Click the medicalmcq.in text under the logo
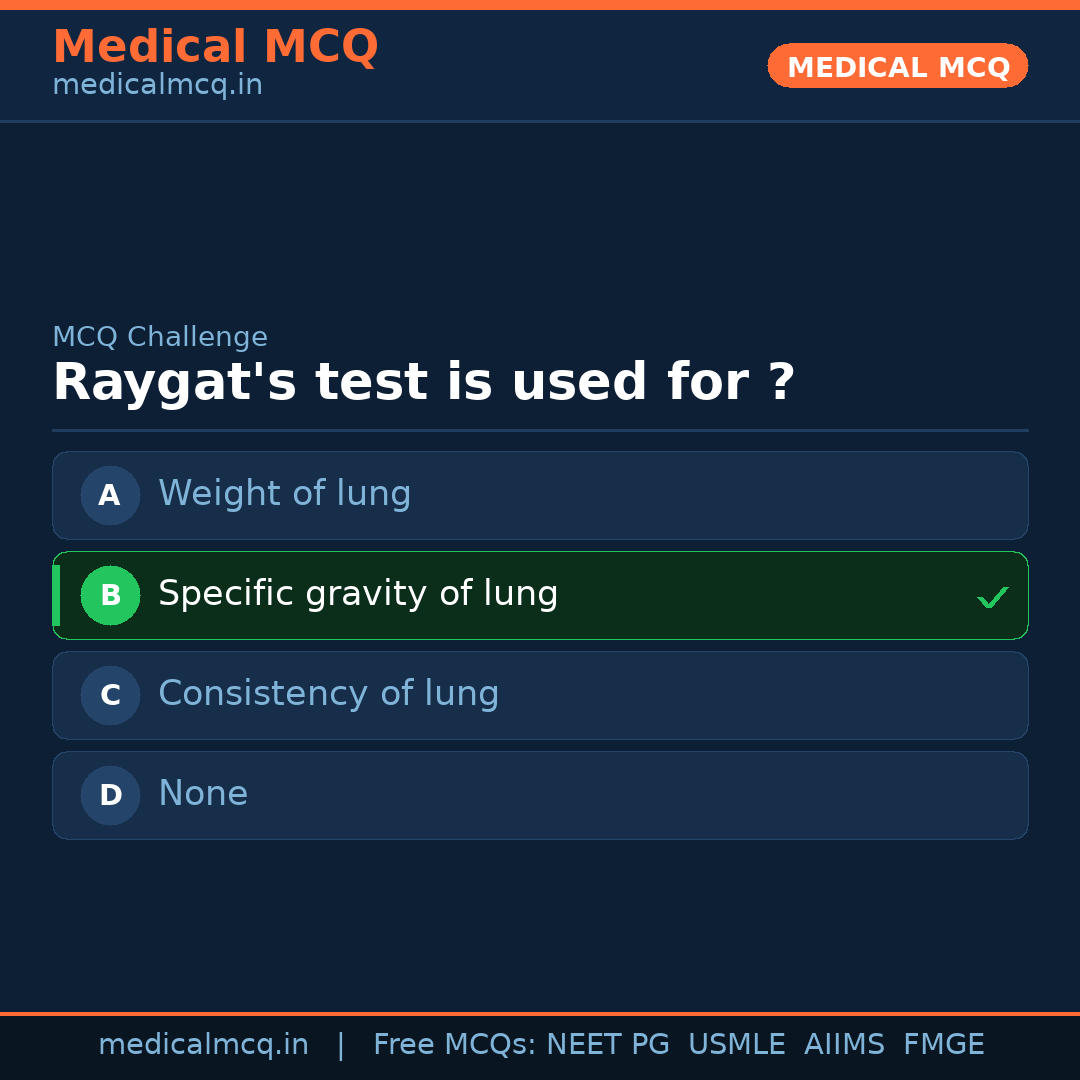This screenshot has width=1080, height=1080. click(x=156, y=84)
